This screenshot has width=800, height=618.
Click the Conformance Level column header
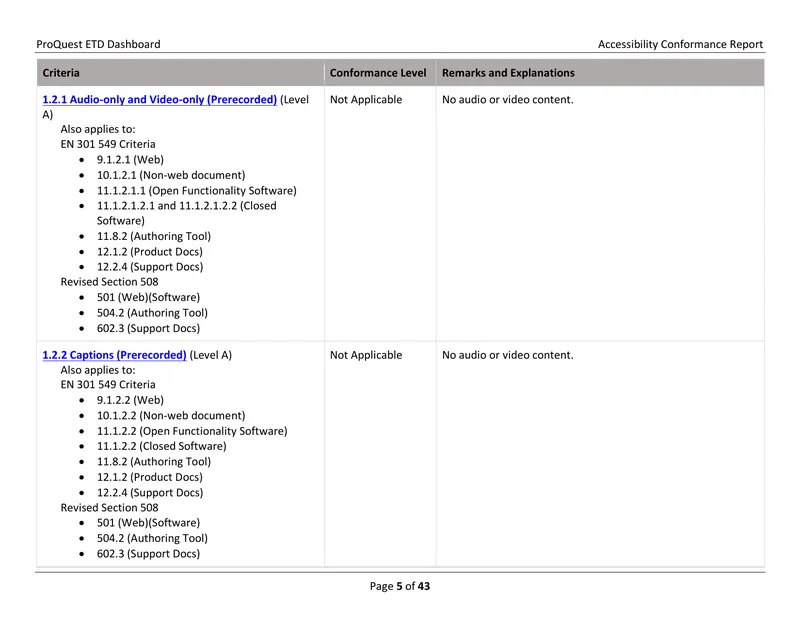coord(378,73)
